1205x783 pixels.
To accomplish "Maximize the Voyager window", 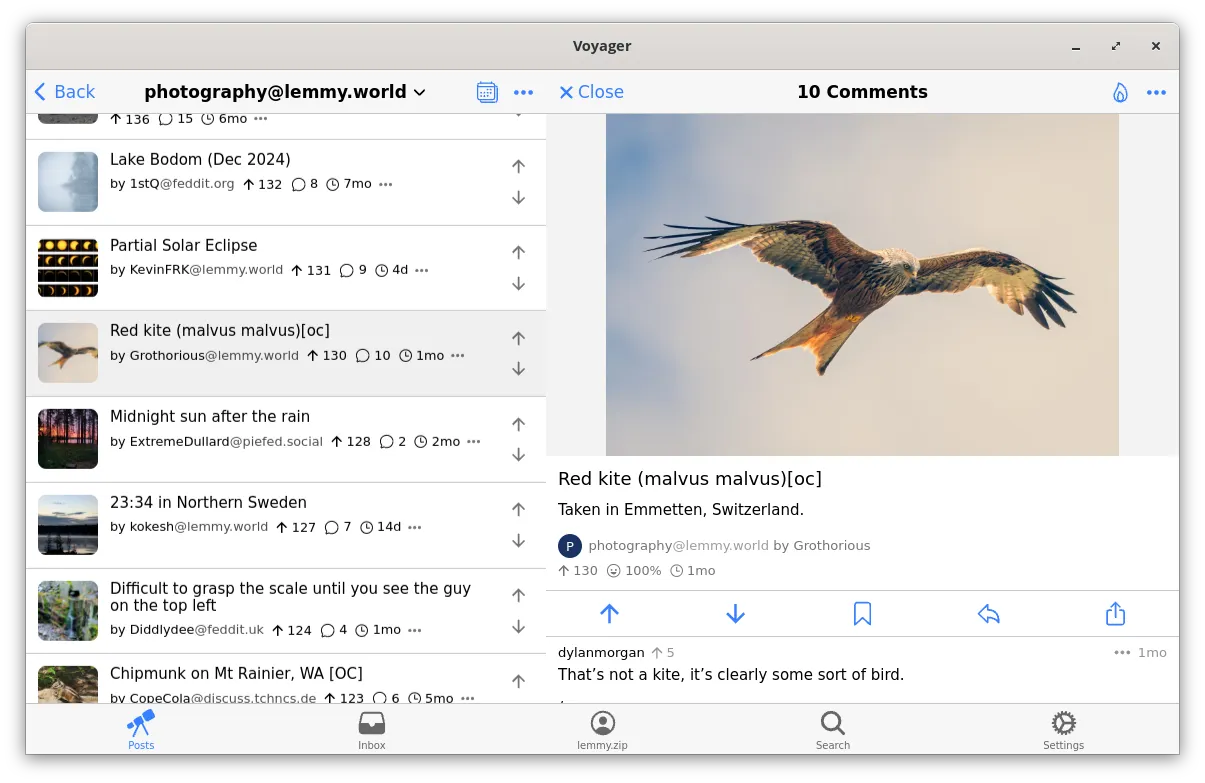I will tap(1116, 46).
